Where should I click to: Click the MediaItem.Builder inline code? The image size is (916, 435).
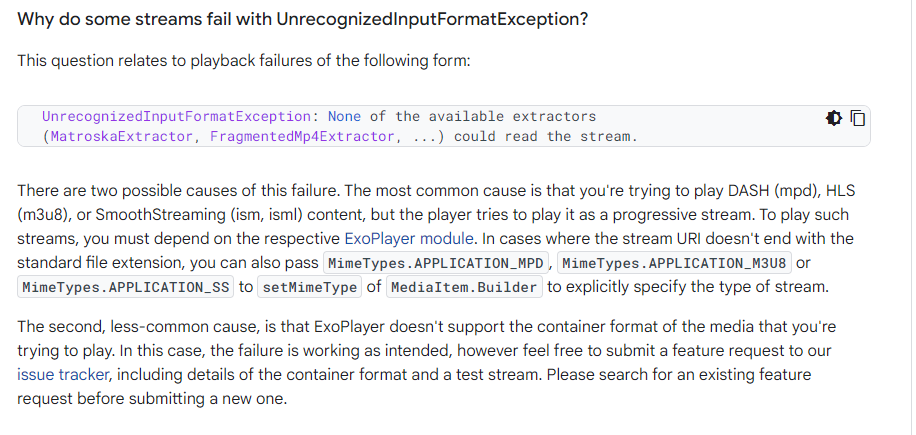click(464, 288)
